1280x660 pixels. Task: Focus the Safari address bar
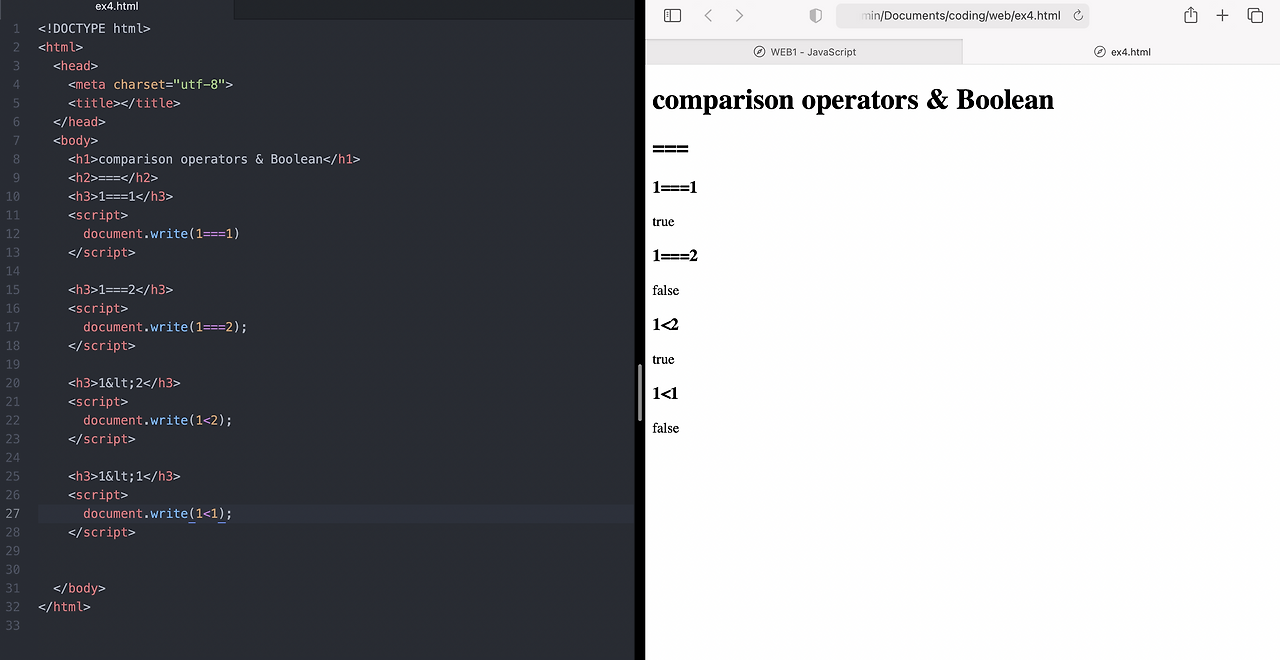962,15
